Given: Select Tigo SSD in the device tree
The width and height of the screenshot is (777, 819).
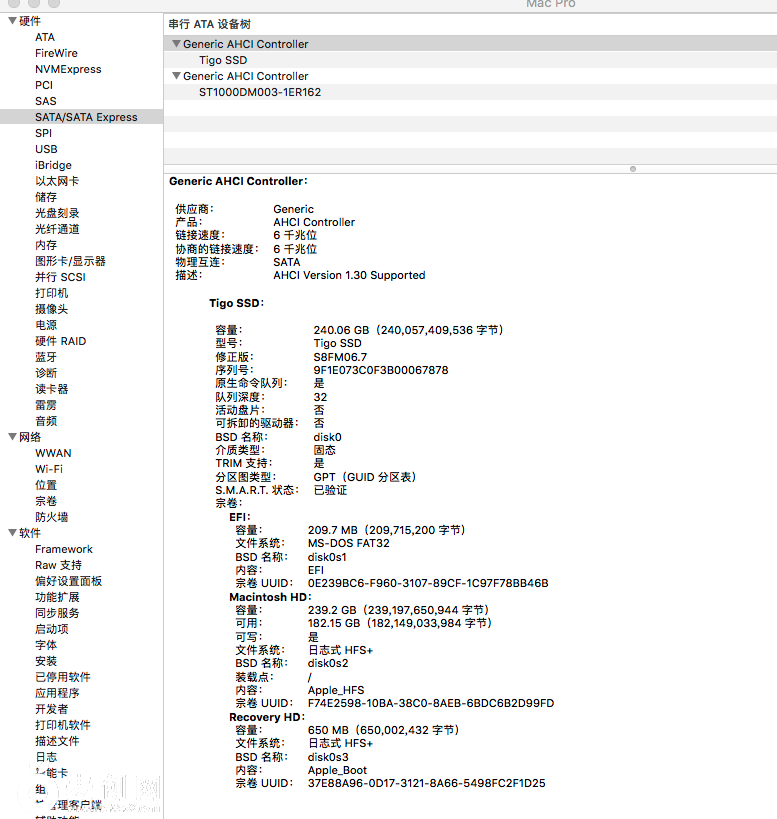Looking at the screenshot, I should [222, 60].
